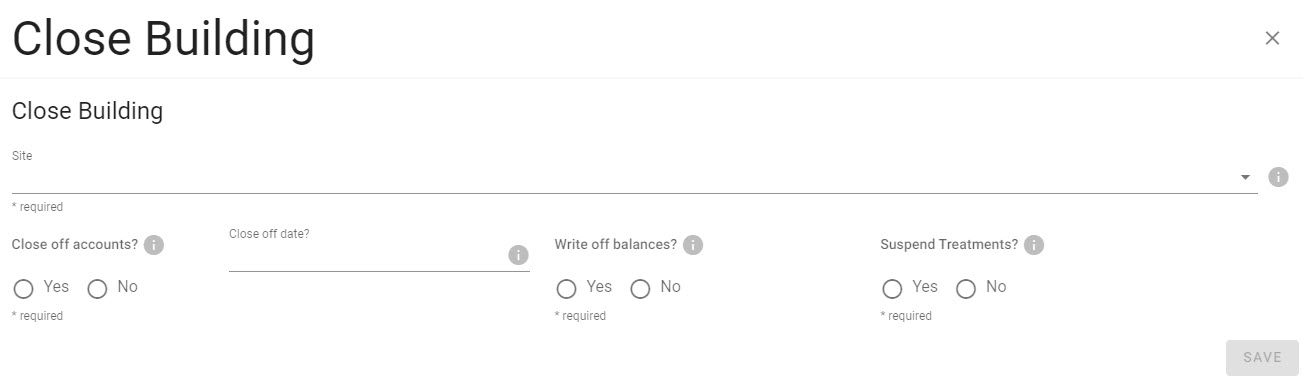Click the Suspend Treatments label

click(x=949, y=245)
